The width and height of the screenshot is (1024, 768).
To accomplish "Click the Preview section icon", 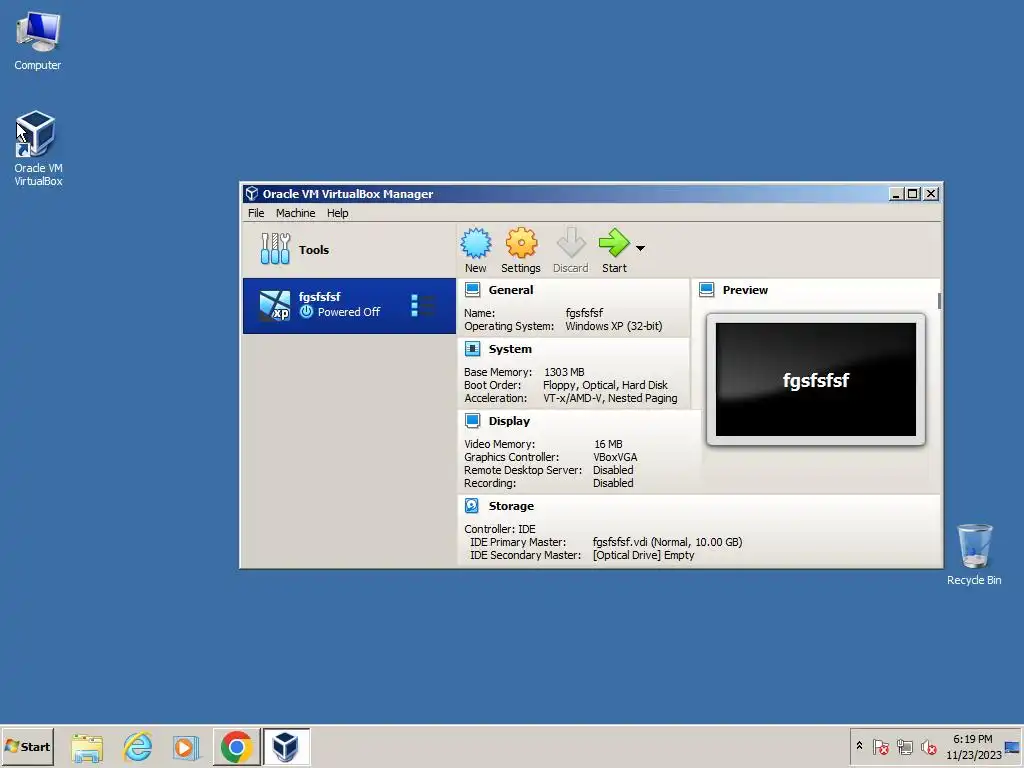I will tap(707, 290).
